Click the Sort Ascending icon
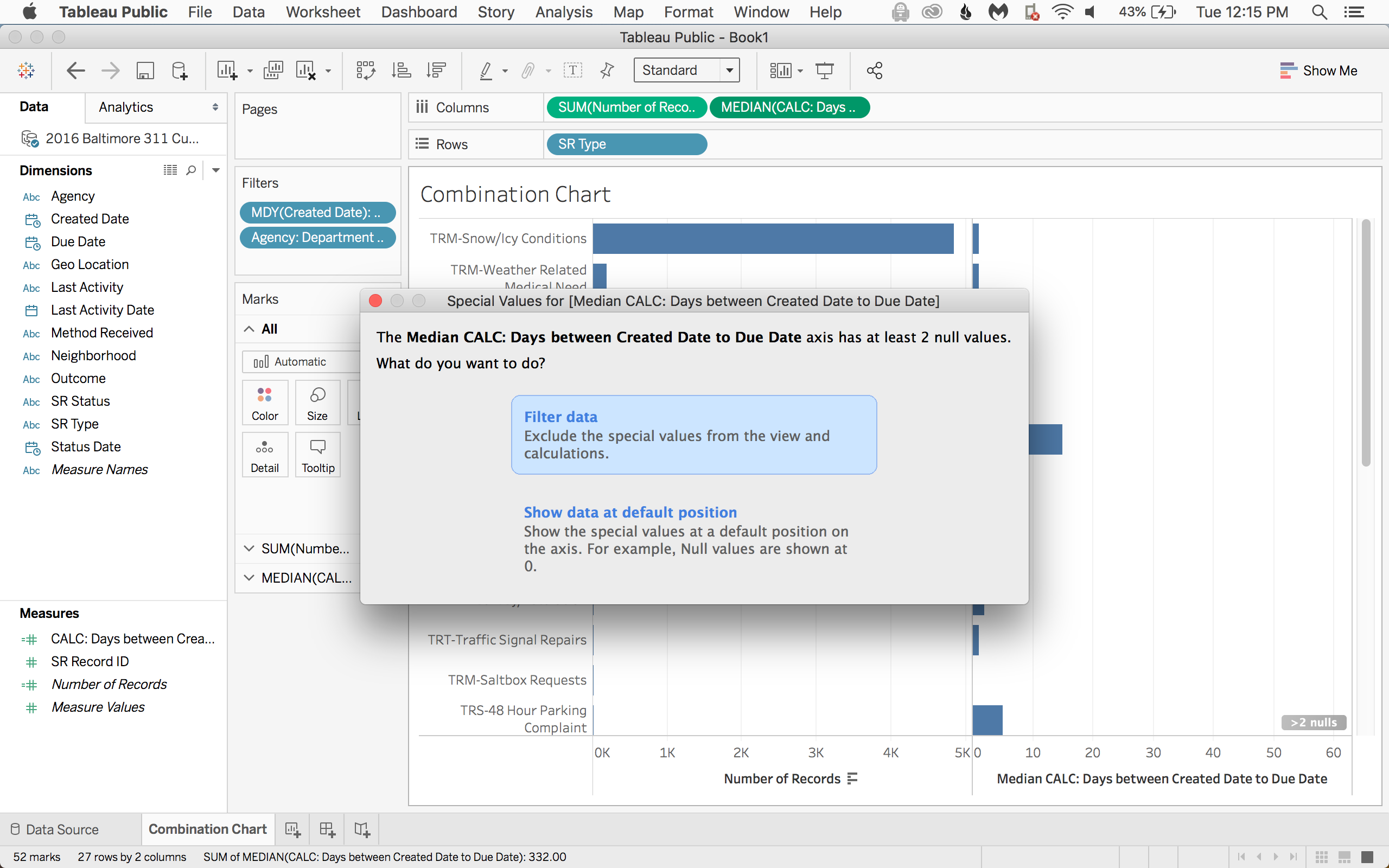The height and width of the screenshot is (868, 1389). [x=401, y=71]
